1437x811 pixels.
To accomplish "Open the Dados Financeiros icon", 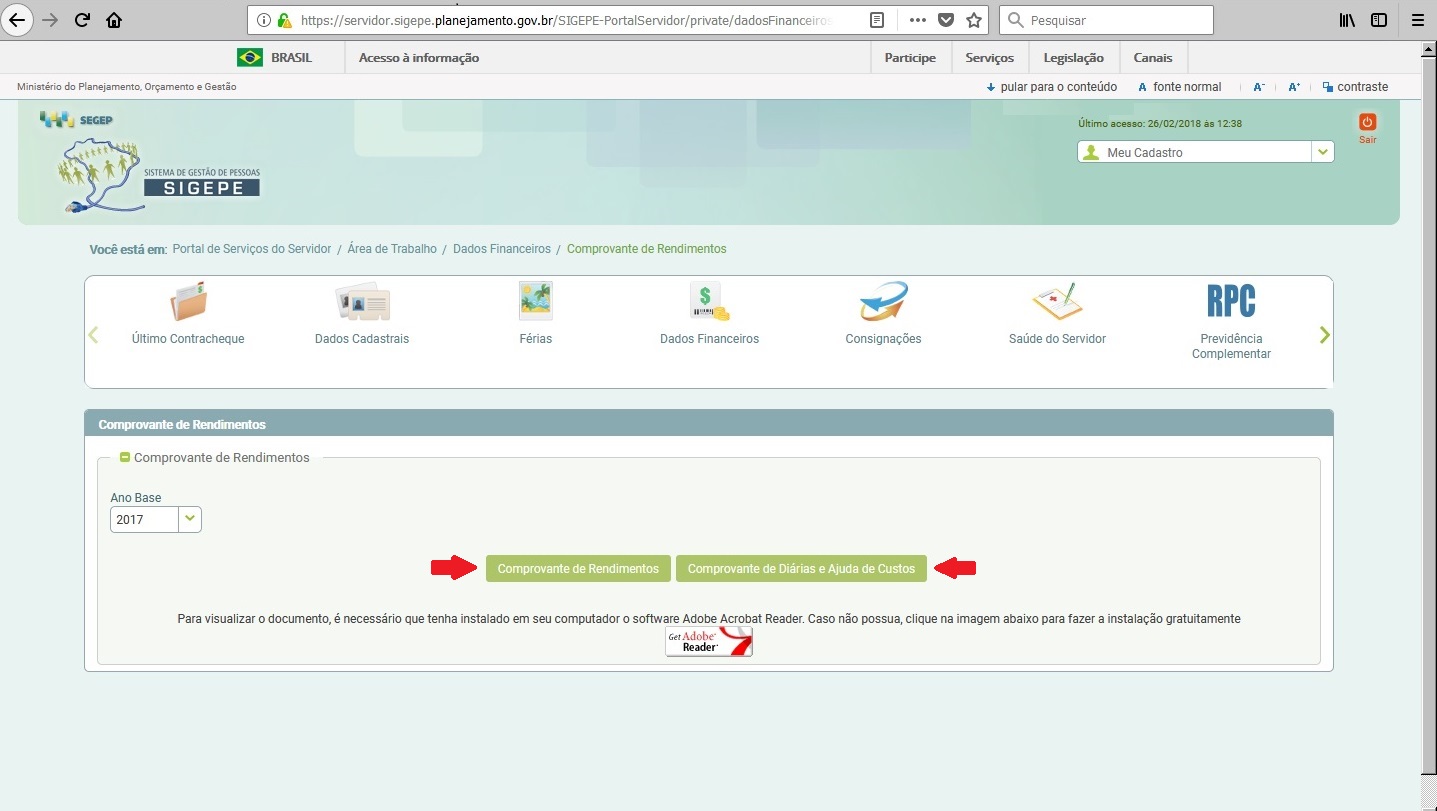I will point(709,302).
